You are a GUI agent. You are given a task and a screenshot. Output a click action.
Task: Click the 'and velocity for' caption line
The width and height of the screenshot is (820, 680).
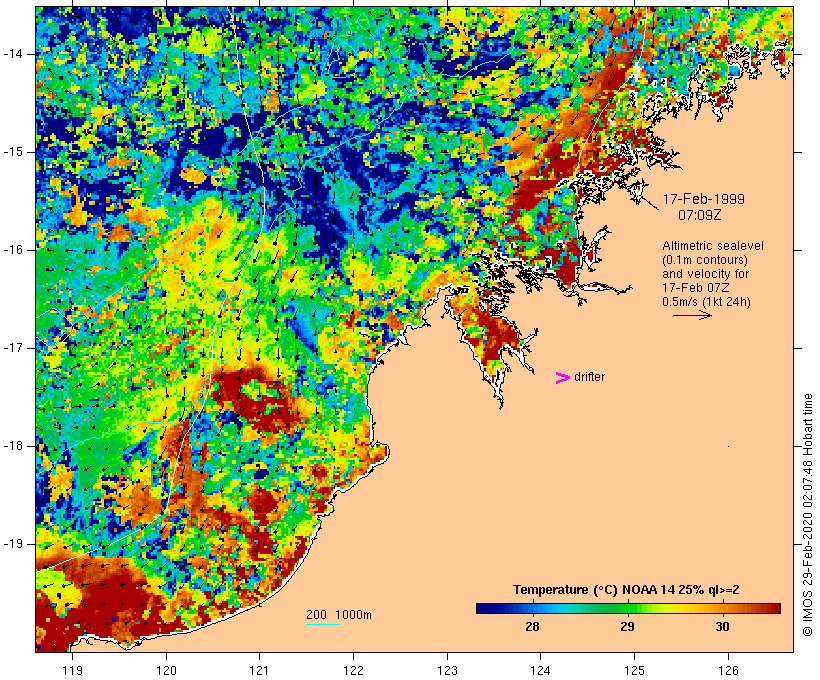click(705, 274)
